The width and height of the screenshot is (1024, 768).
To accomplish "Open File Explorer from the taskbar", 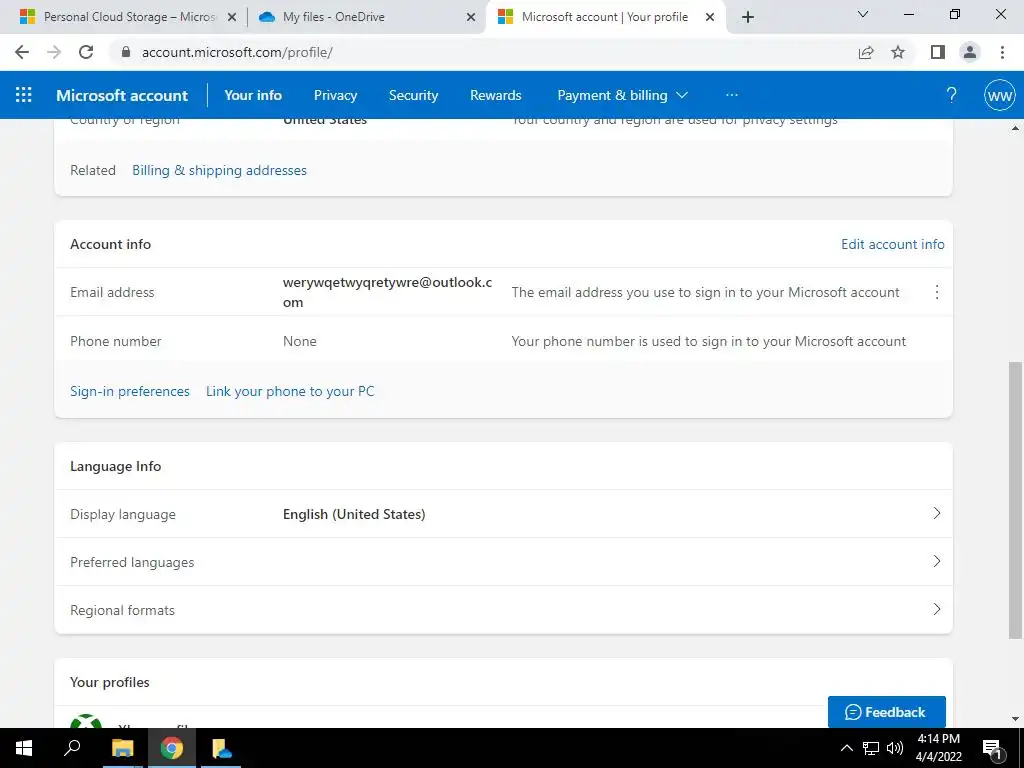I will coord(122,748).
